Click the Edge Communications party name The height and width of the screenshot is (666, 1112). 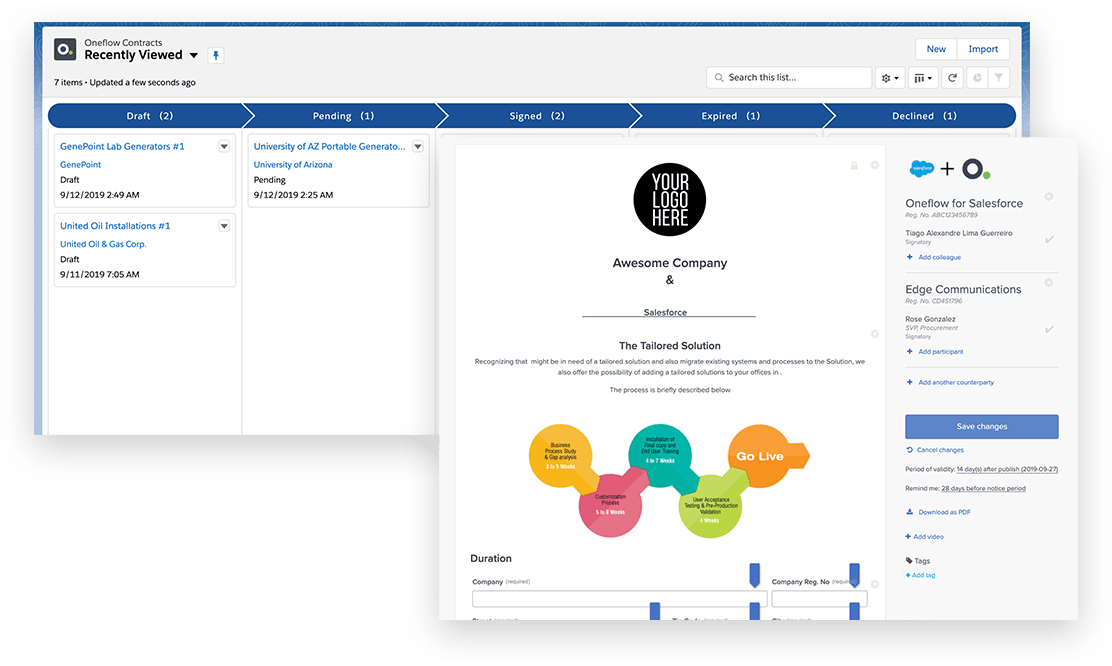(963, 289)
